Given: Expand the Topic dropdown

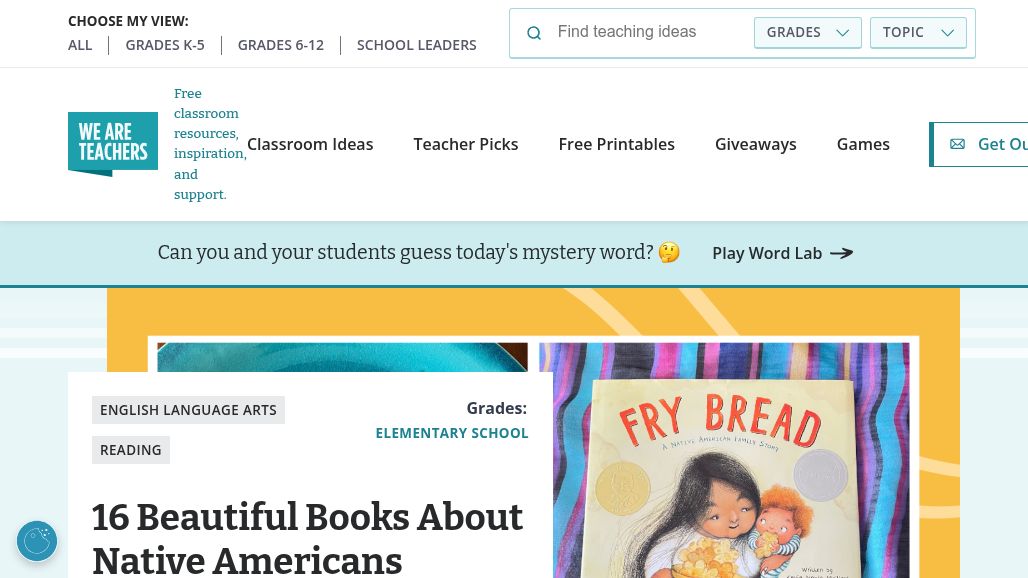Looking at the screenshot, I should click(918, 33).
